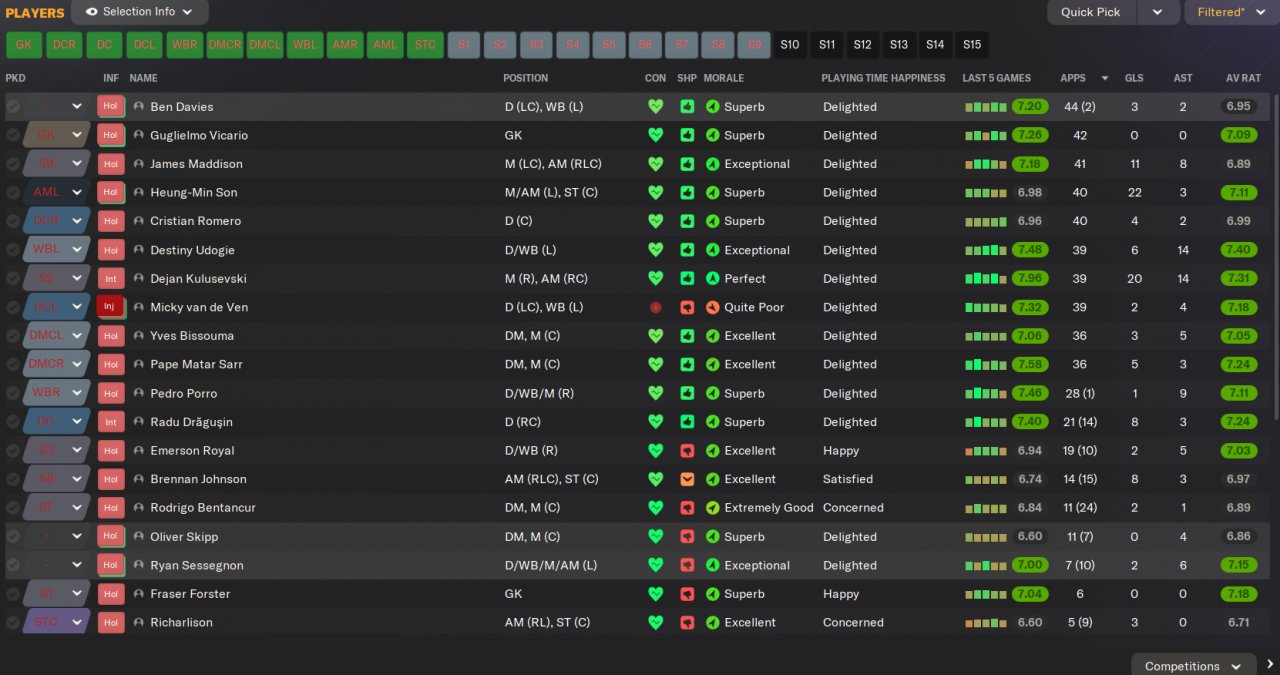
Task: Sort by the MORALE column header
Action: point(724,78)
